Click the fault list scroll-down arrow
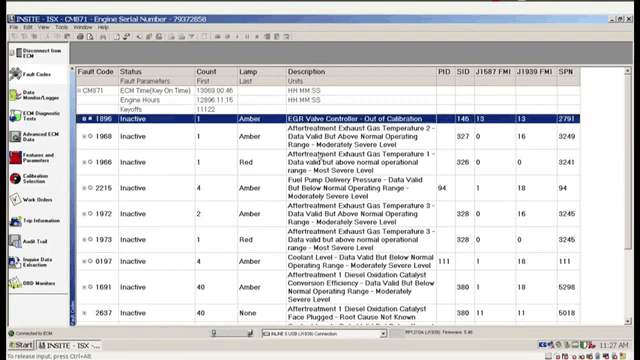The width and height of the screenshot is (640, 360). (628, 322)
